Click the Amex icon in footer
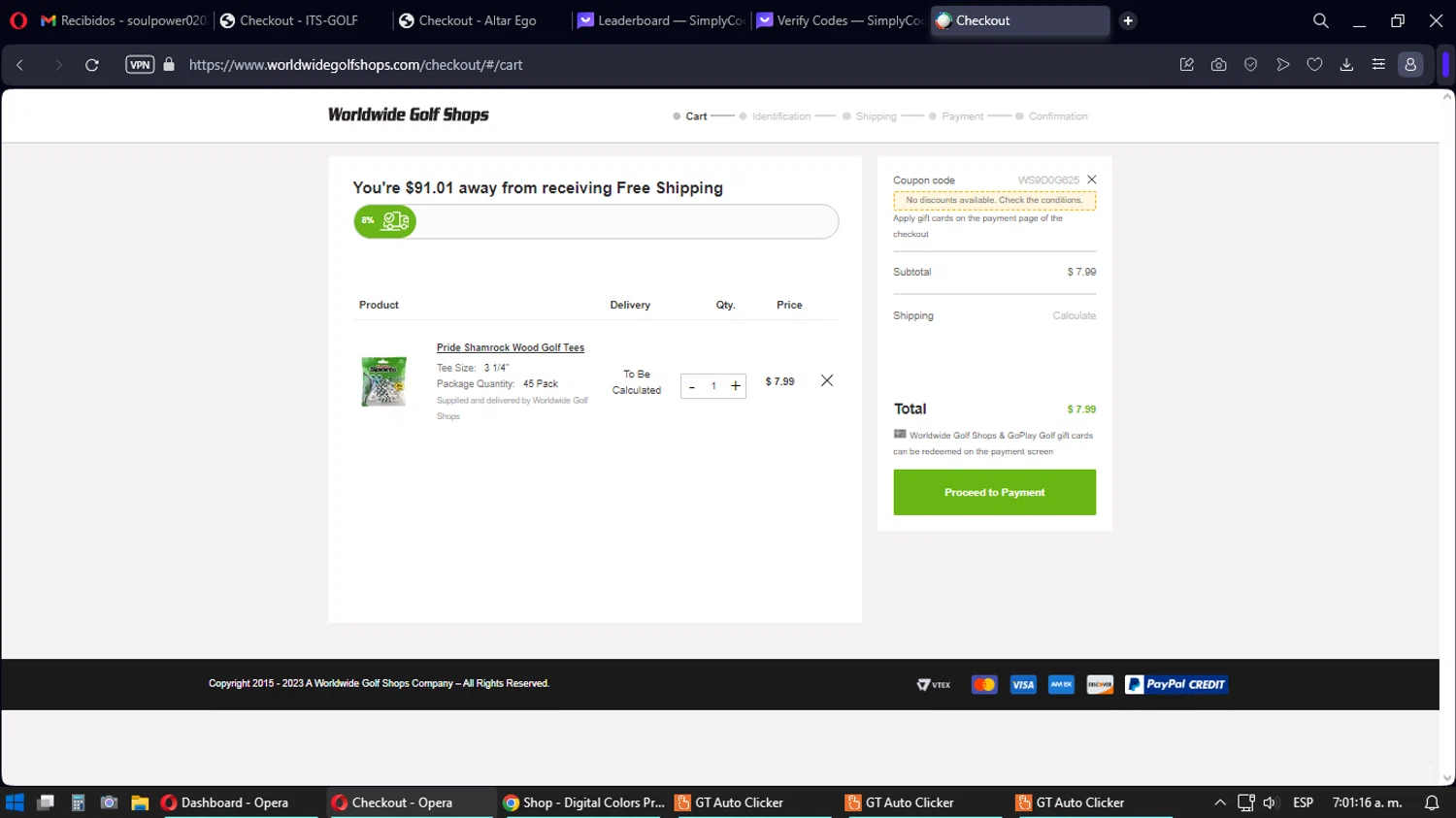The image size is (1456, 818). click(1062, 685)
